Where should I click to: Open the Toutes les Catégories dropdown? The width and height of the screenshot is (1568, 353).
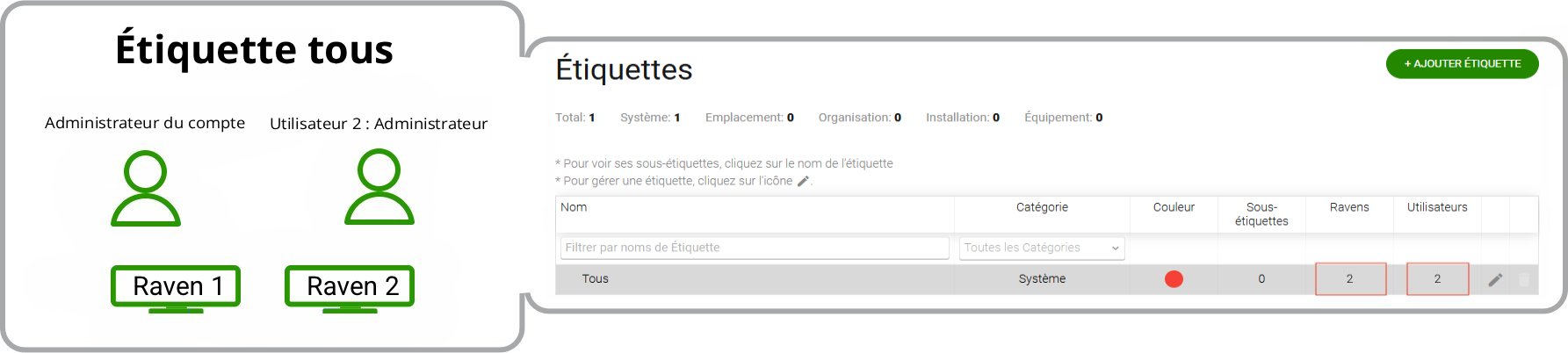1042,248
